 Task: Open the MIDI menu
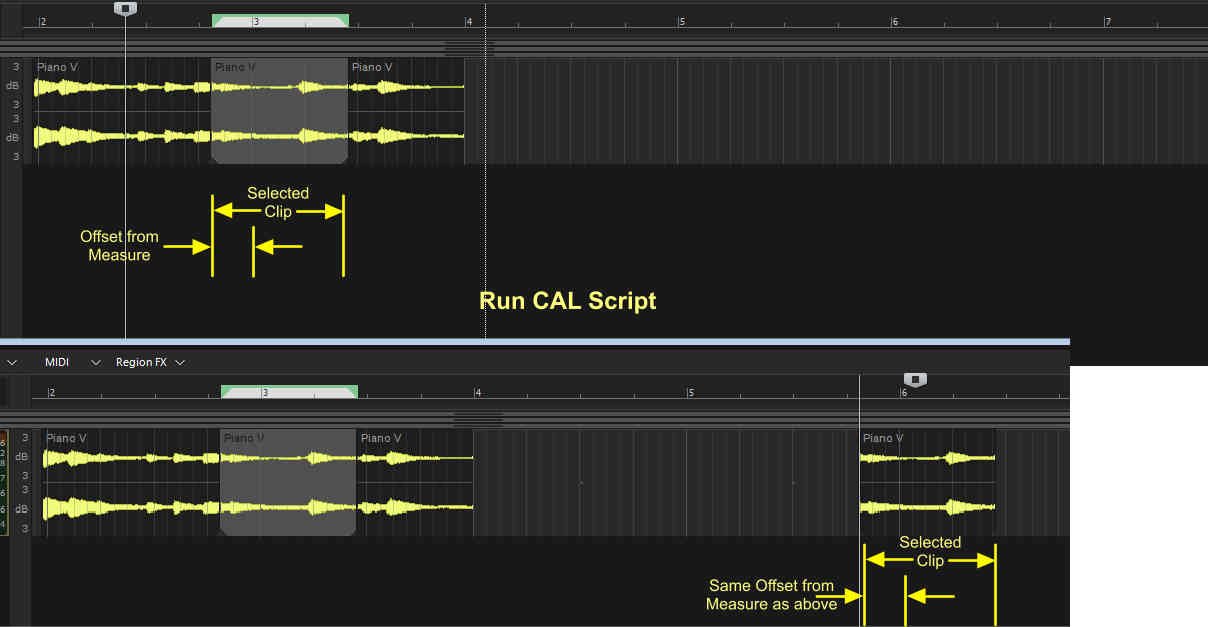(57, 362)
